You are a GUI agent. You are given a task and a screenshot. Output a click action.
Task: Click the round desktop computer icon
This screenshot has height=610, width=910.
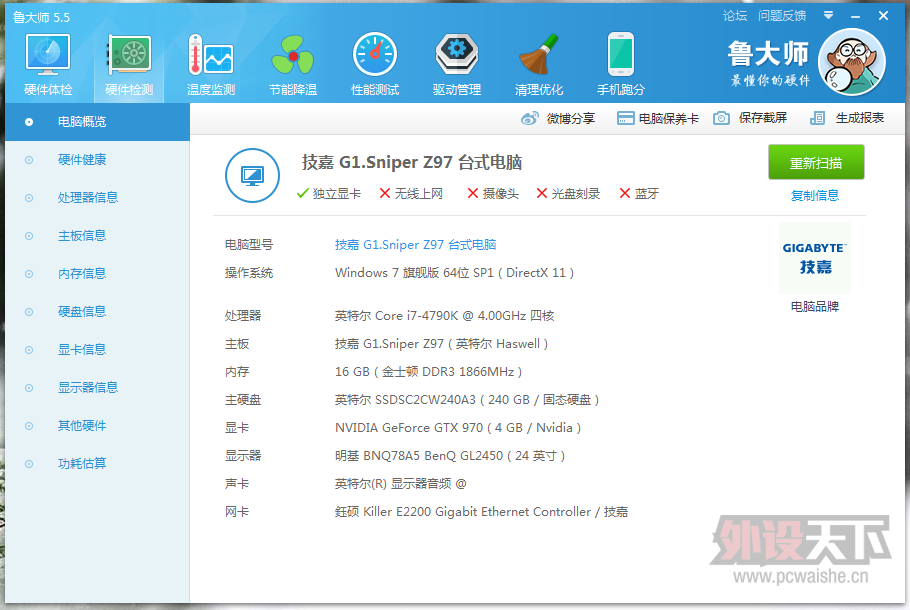coord(252,175)
